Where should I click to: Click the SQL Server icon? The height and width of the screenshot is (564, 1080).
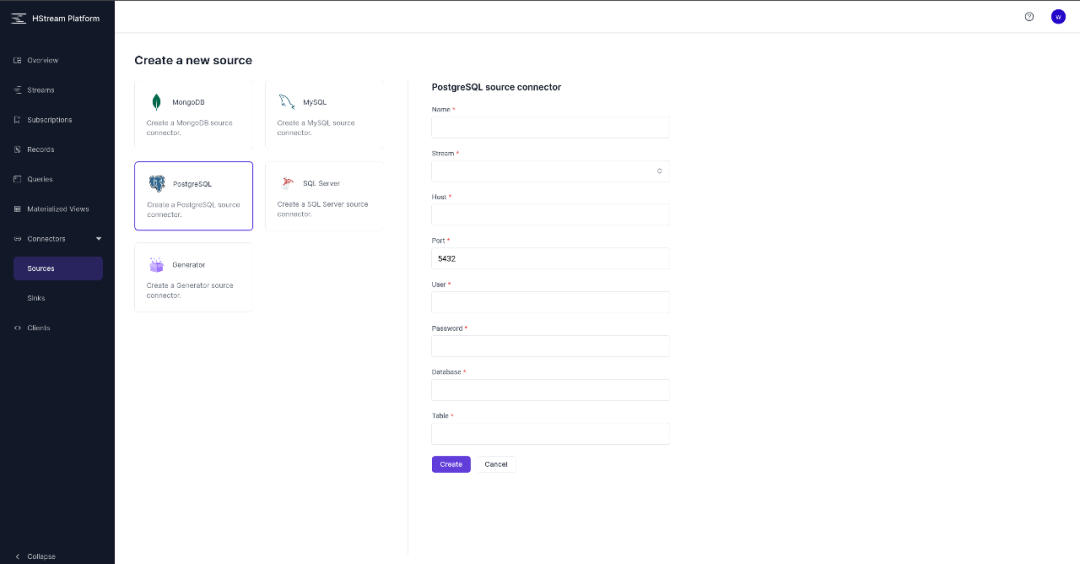pyautogui.click(x=287, y=183)
